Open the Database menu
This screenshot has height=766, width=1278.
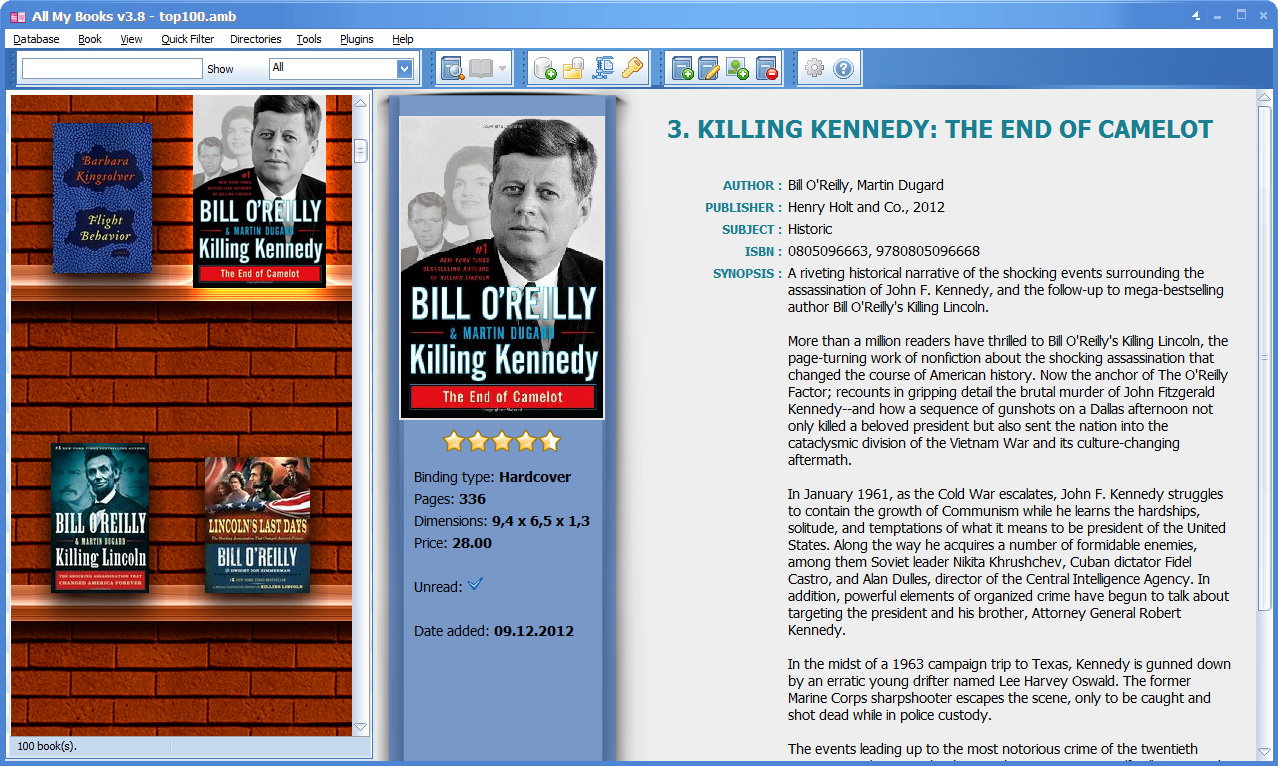[36, 39]
